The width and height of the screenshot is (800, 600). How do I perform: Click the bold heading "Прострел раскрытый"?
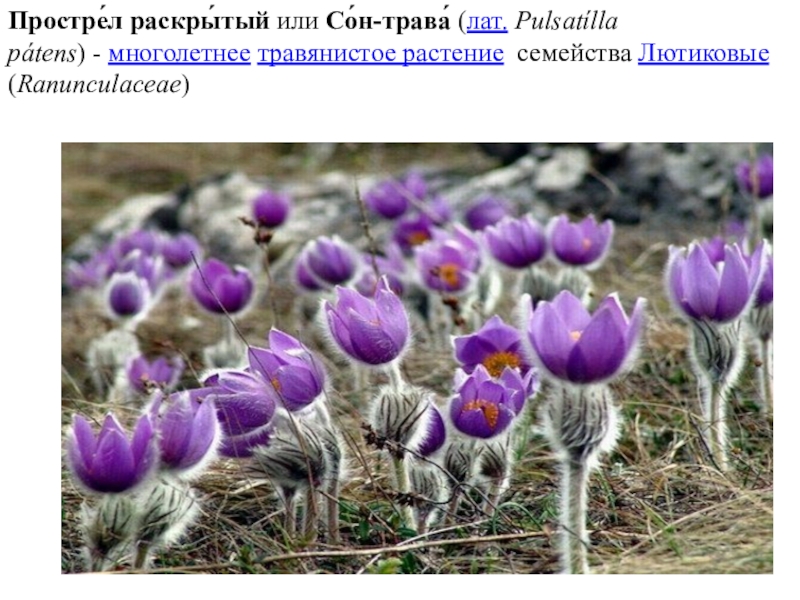coord(138,21)
